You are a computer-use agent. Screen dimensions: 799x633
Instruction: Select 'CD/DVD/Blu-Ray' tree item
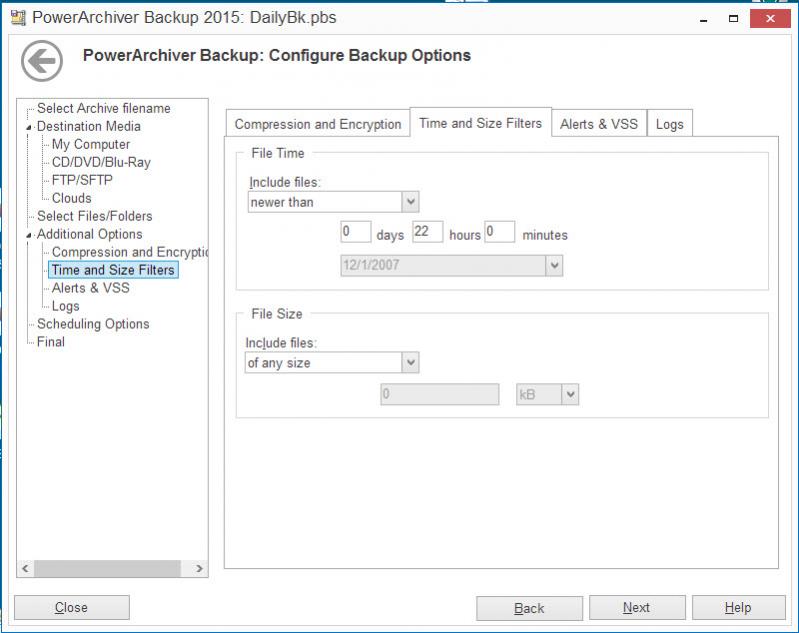[101, 162]
